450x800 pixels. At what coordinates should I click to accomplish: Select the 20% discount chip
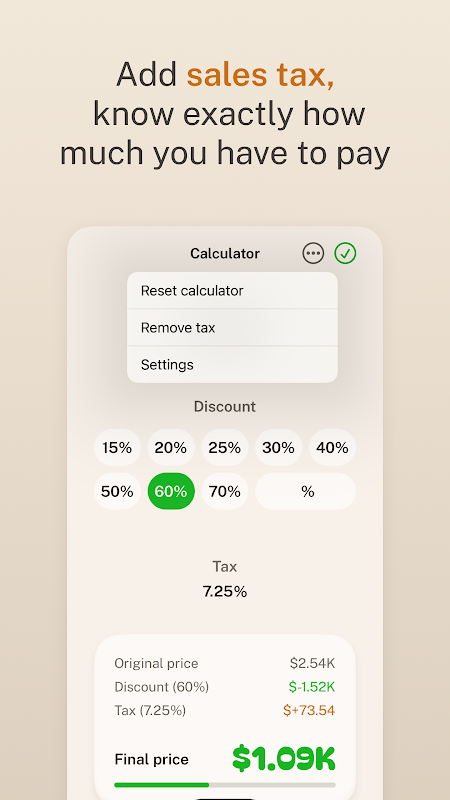click(171, 447)
